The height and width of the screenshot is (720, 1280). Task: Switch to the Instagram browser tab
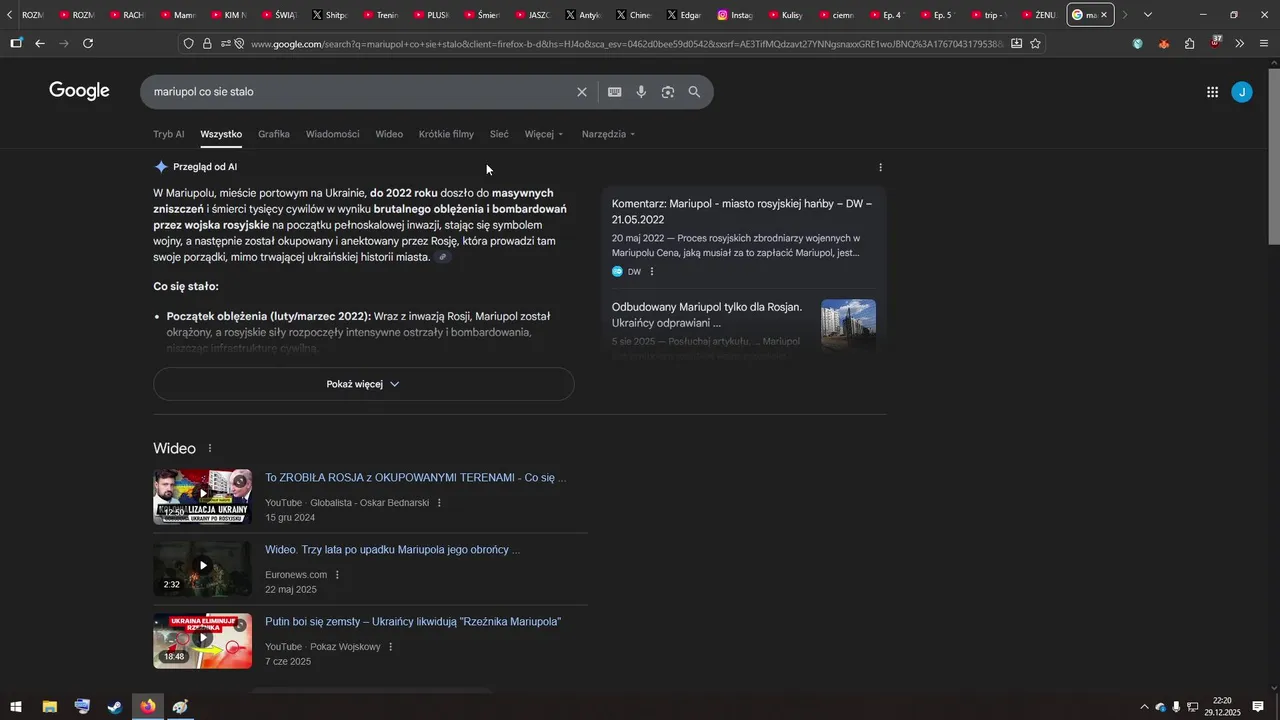(736, 15)
